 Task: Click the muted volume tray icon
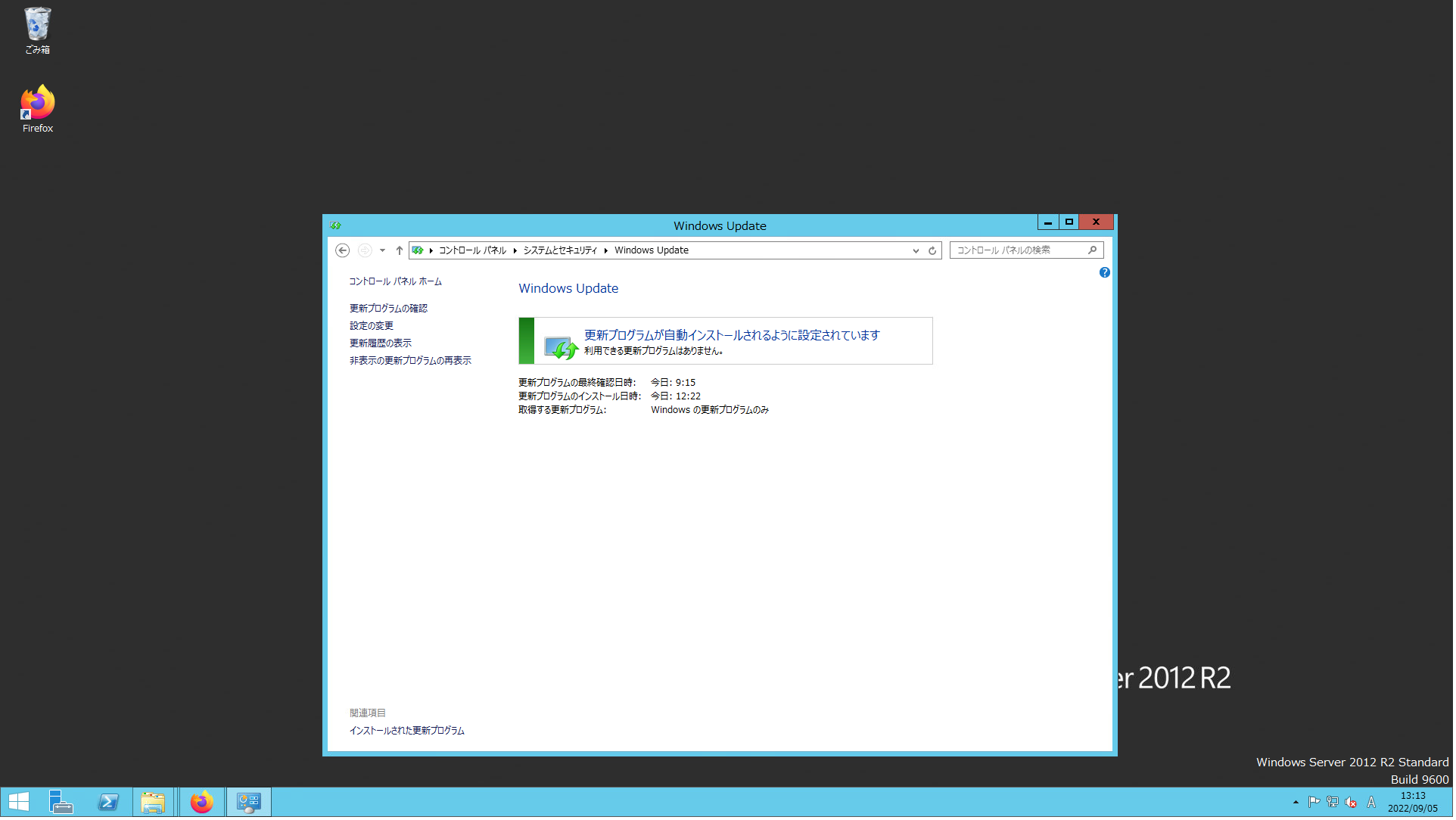(x=1353, y=804)
